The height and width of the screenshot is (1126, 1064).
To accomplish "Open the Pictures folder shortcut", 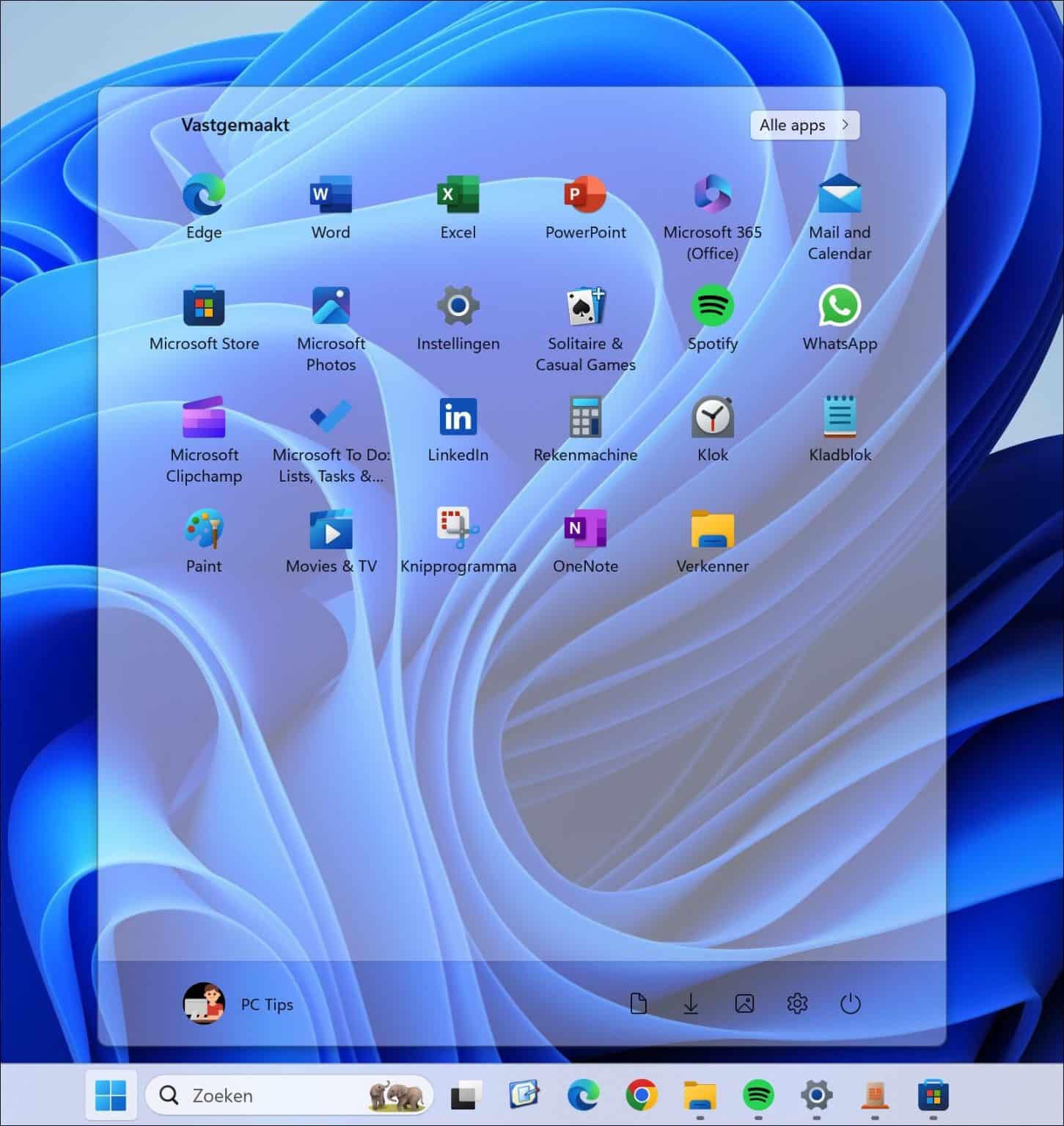I will pyautogui.click(x=744, y=1004).
